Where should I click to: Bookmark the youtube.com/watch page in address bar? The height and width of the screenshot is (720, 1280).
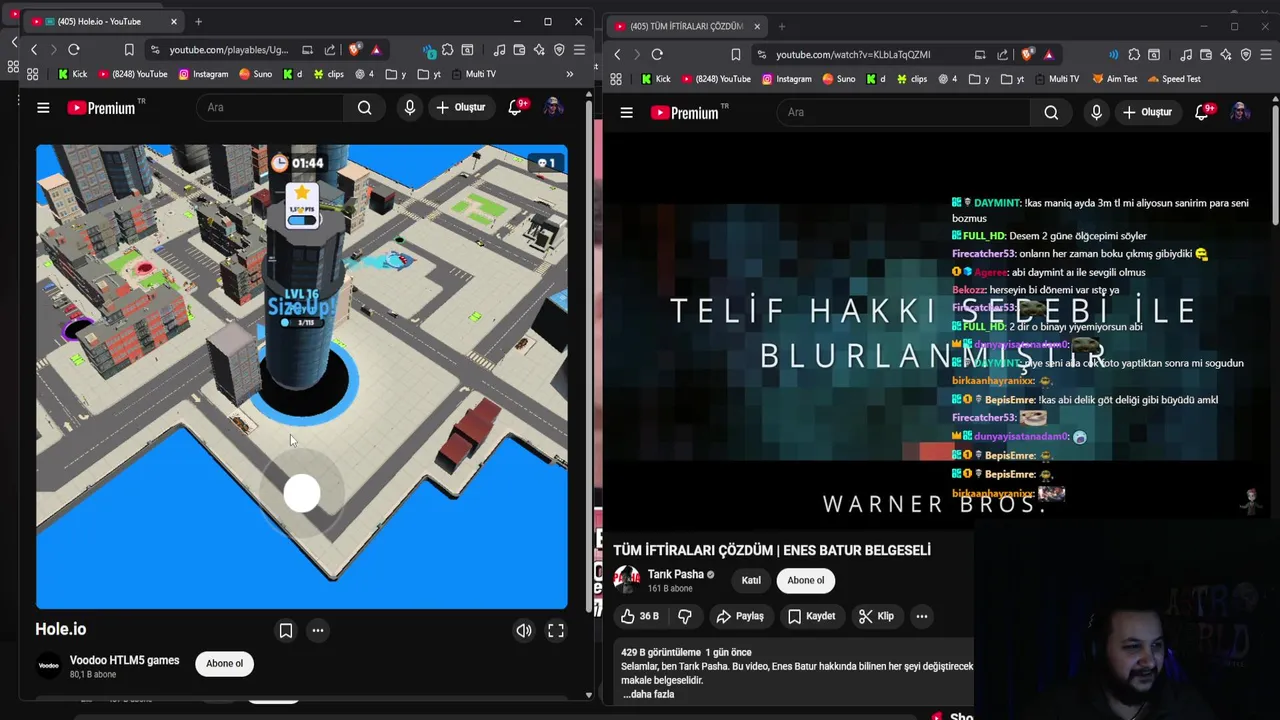[x=736, y=55]
